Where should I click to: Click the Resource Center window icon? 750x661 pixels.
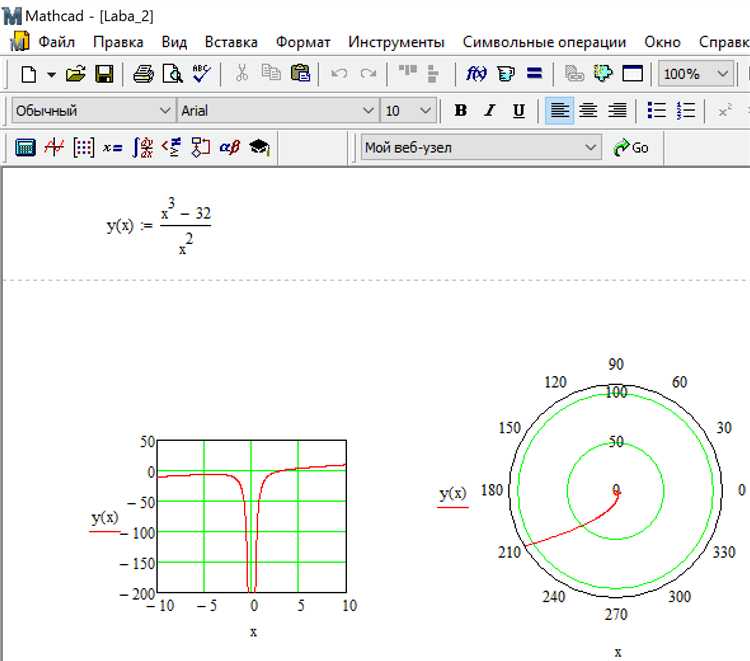click(x=632, y=73)
